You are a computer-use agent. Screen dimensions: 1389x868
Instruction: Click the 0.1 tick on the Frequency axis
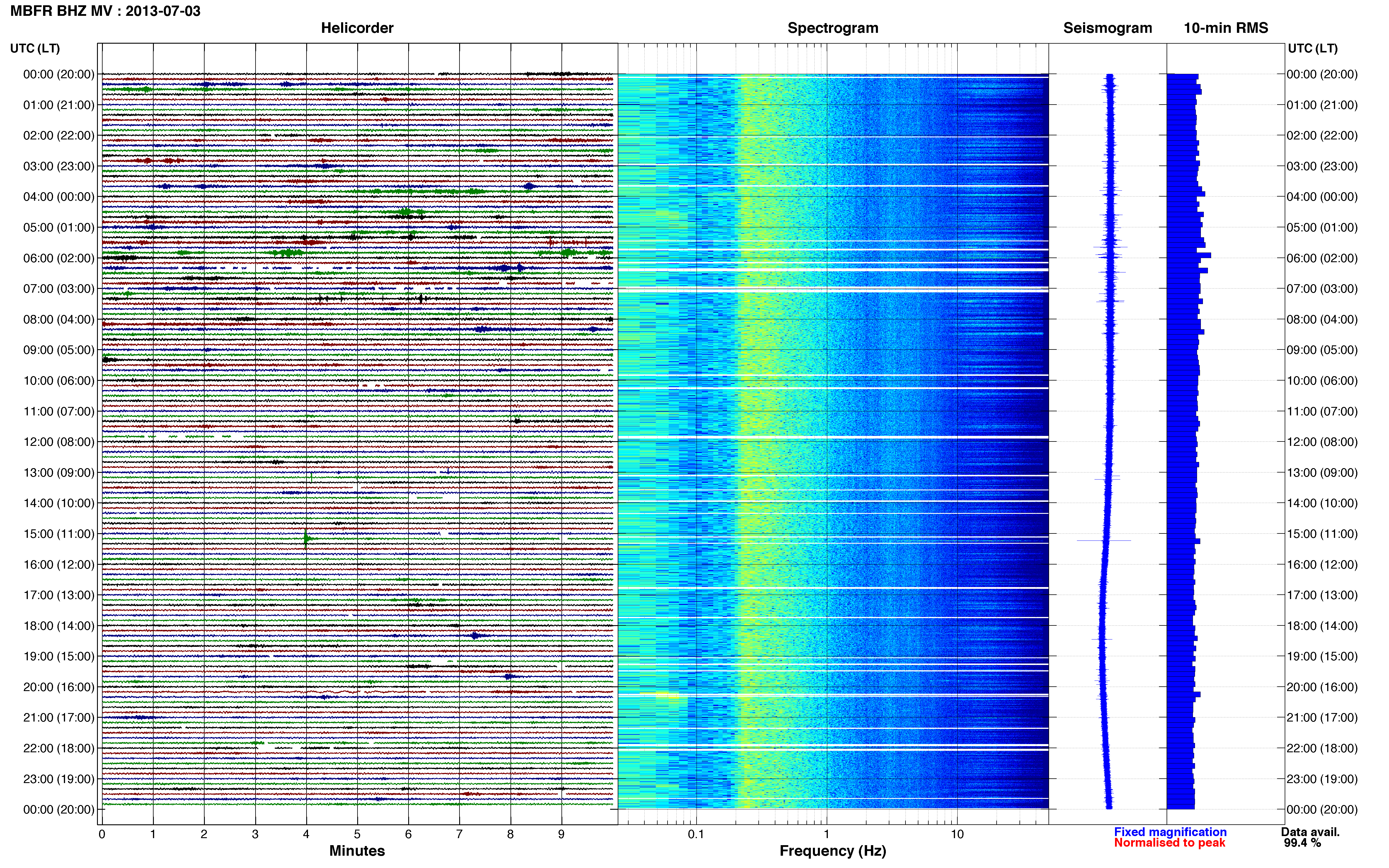point(696,834)
